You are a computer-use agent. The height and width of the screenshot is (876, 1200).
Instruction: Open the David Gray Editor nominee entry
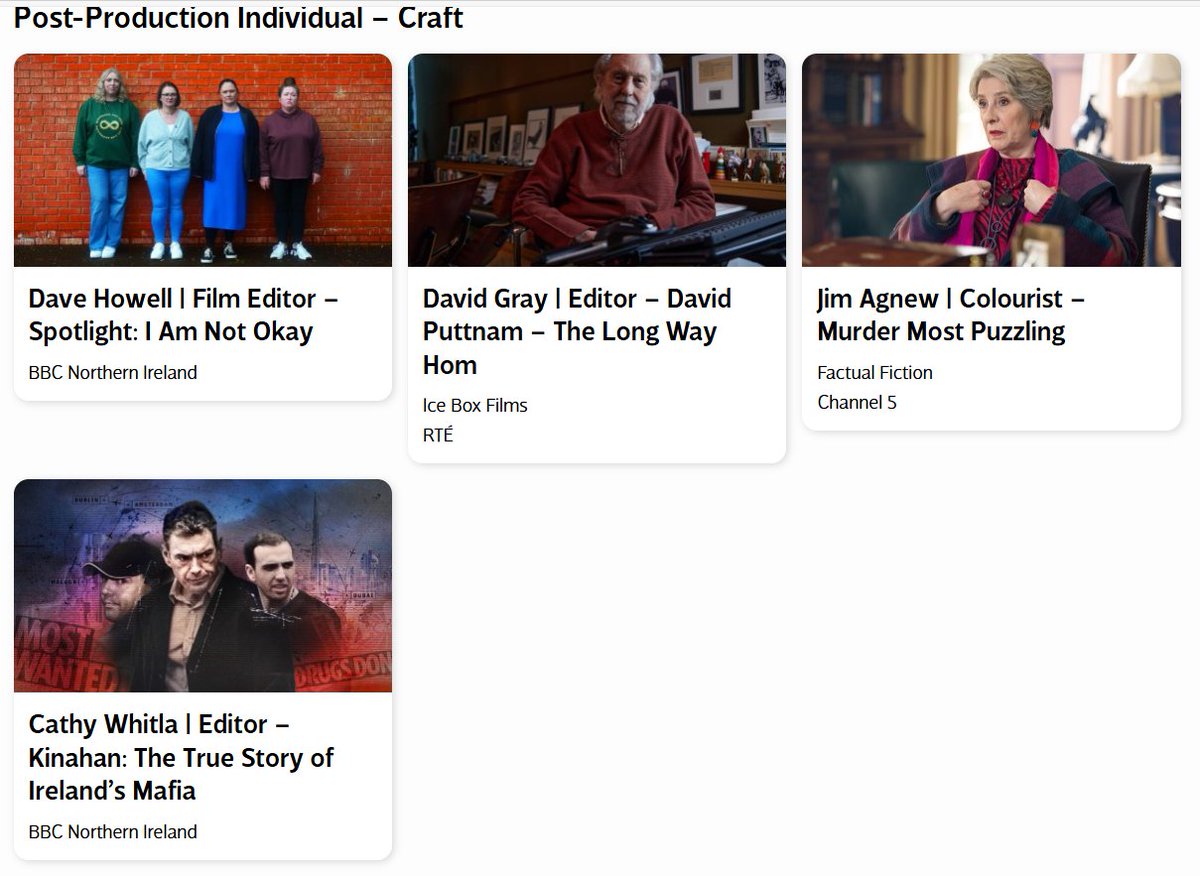click(577, 331)
